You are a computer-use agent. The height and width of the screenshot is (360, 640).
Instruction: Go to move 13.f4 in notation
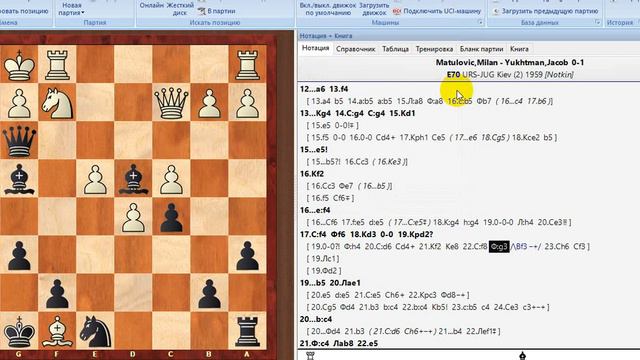pyautogui.click(x=339, y=89)
